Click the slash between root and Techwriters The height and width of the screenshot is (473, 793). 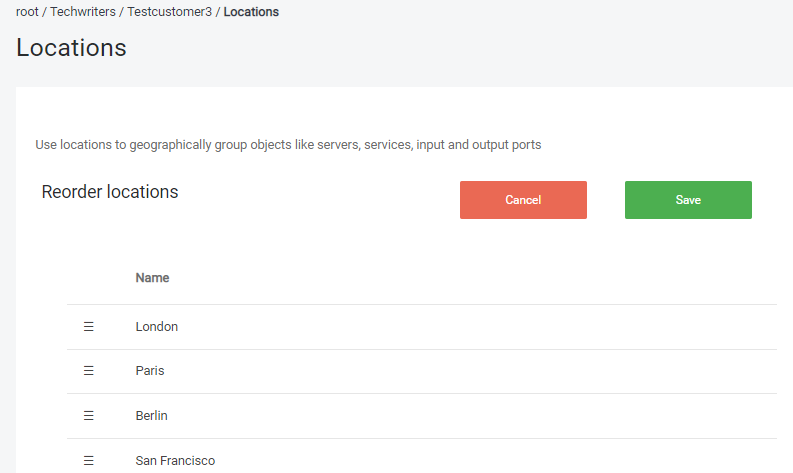[x=44, y=12]
